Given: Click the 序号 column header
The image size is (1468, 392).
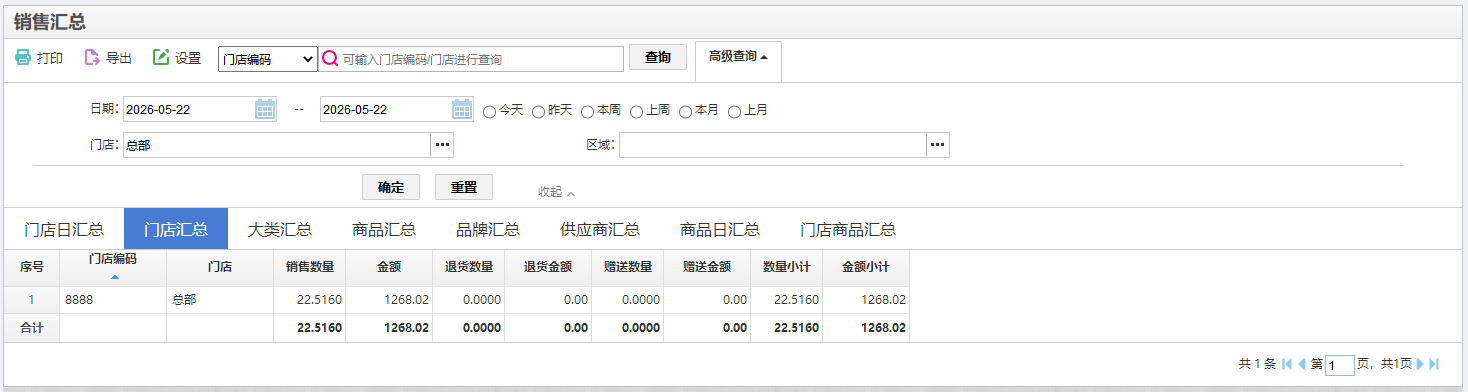Looking at the screenshot, I should tap(32, 267).
